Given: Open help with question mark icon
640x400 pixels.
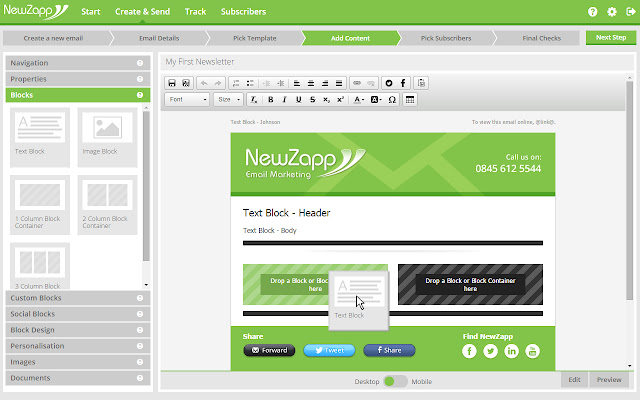Looking at the screenshot, I should [593, 12].
